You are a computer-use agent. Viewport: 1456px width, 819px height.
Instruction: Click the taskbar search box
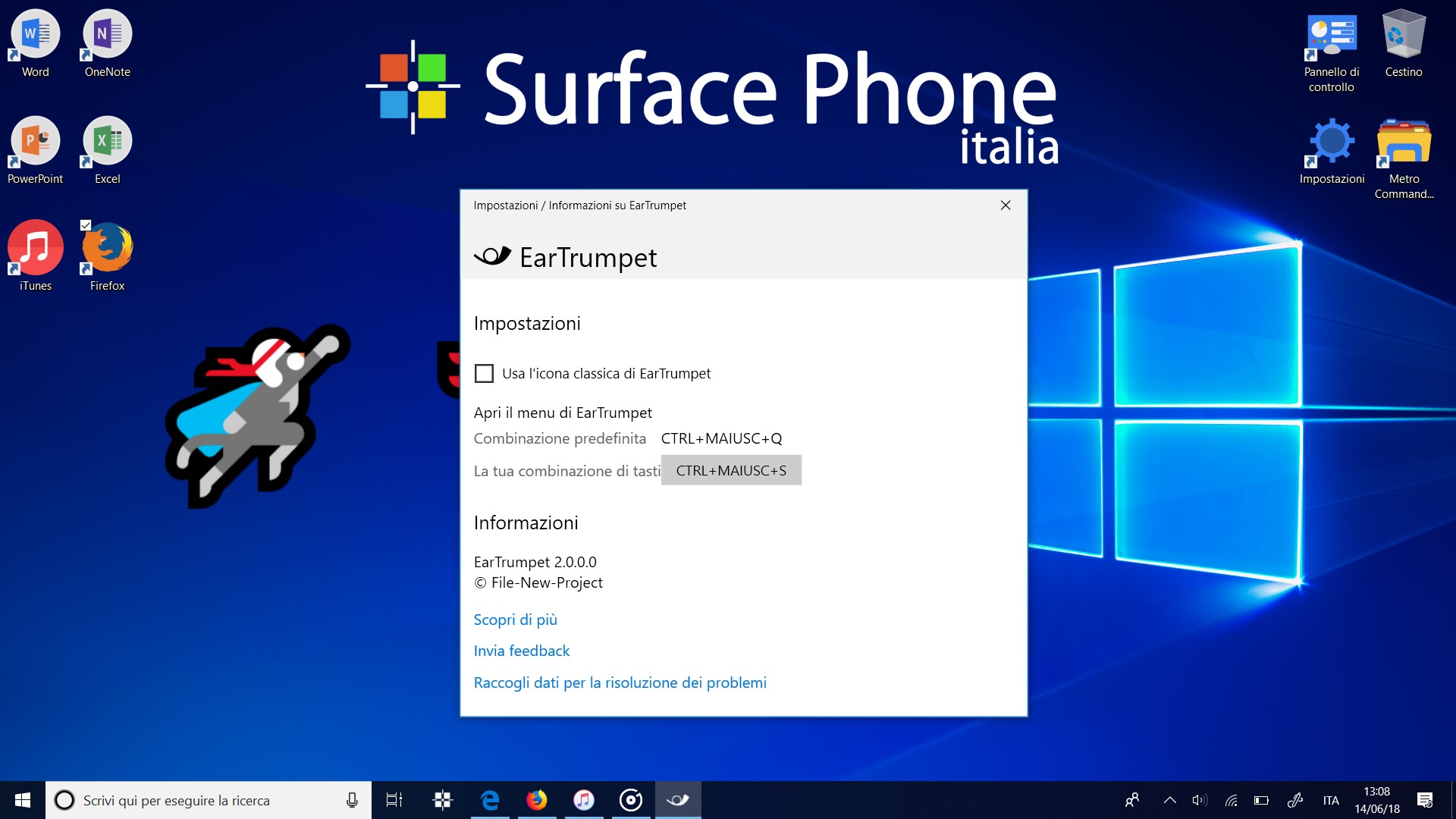click(209, 800)
